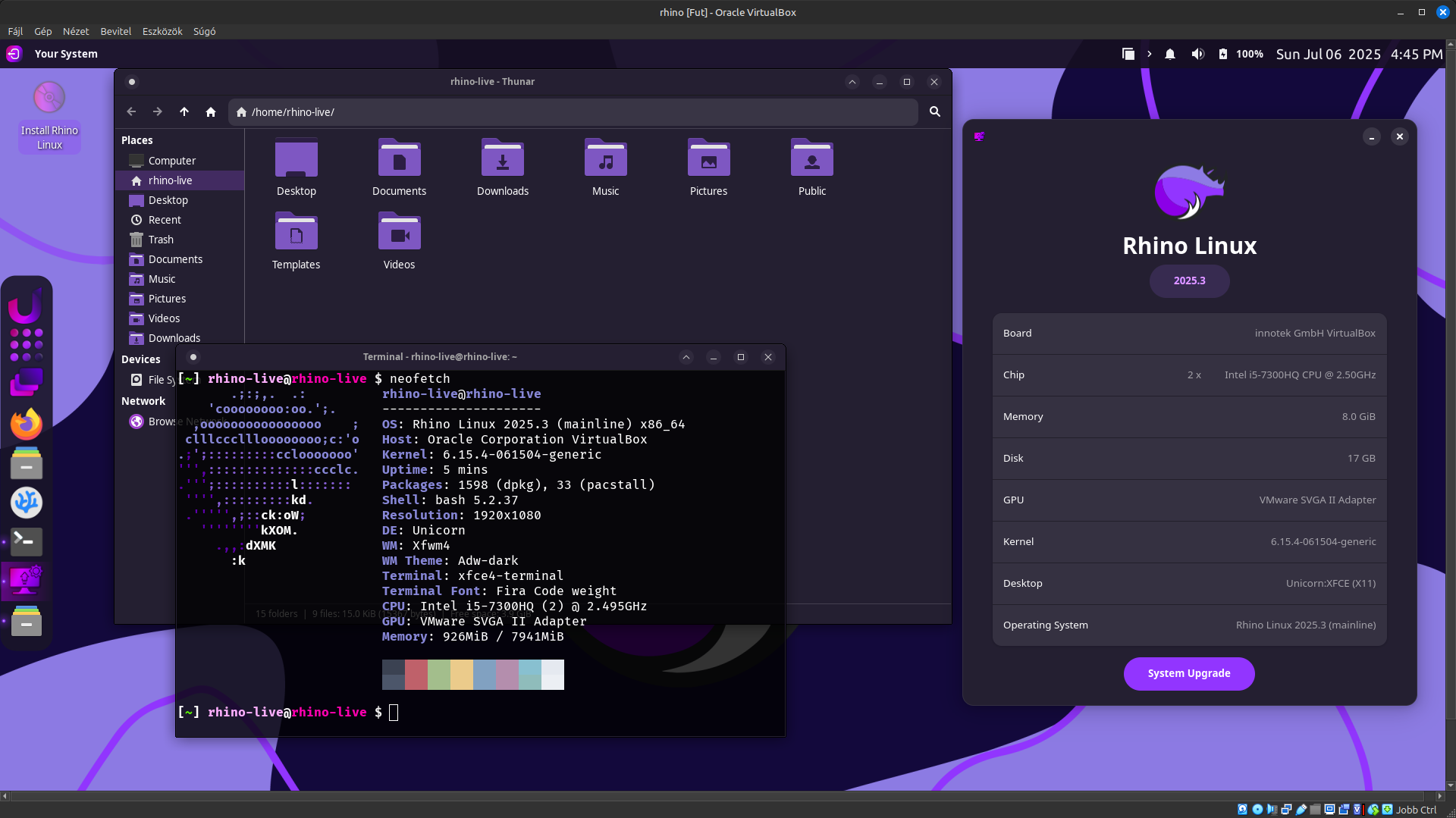Open VSCodium icon in dock

[x=27, y=502]
